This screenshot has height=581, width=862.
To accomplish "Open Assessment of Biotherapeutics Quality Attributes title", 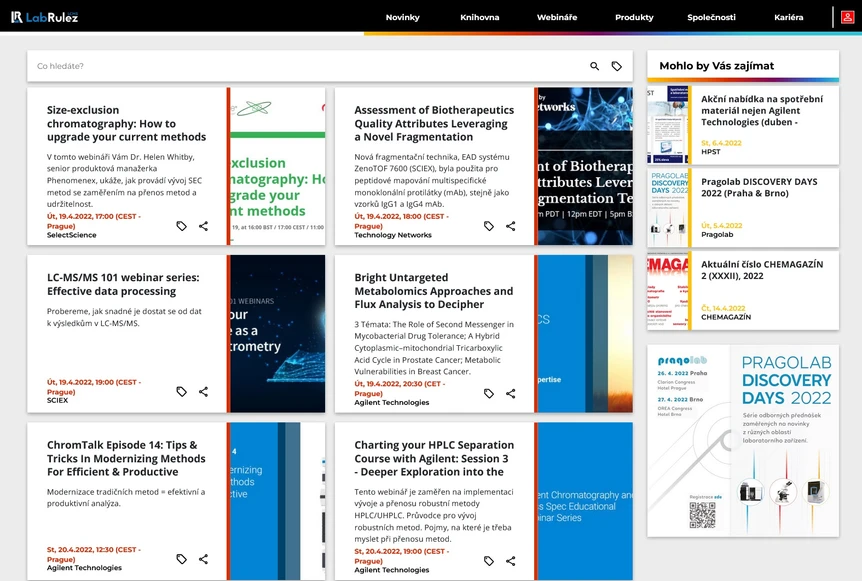I will point(434,124).
